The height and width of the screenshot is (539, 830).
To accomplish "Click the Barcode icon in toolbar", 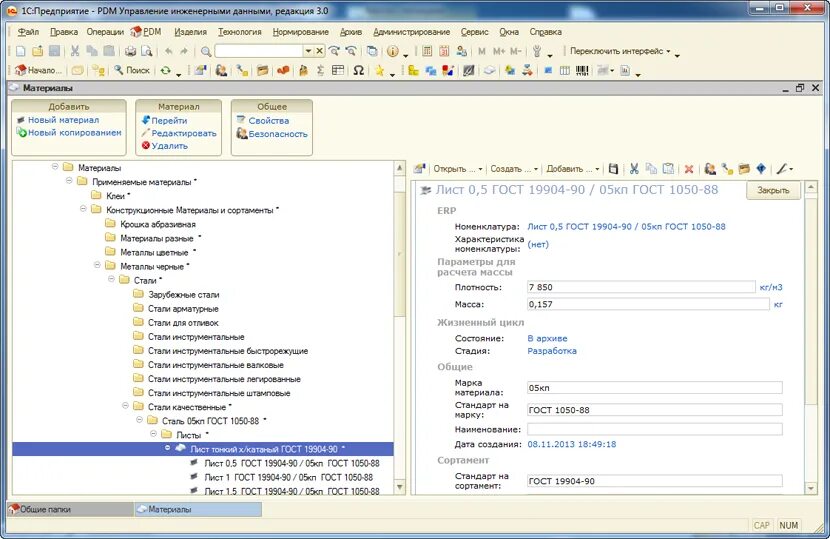I will click(582, 70).
